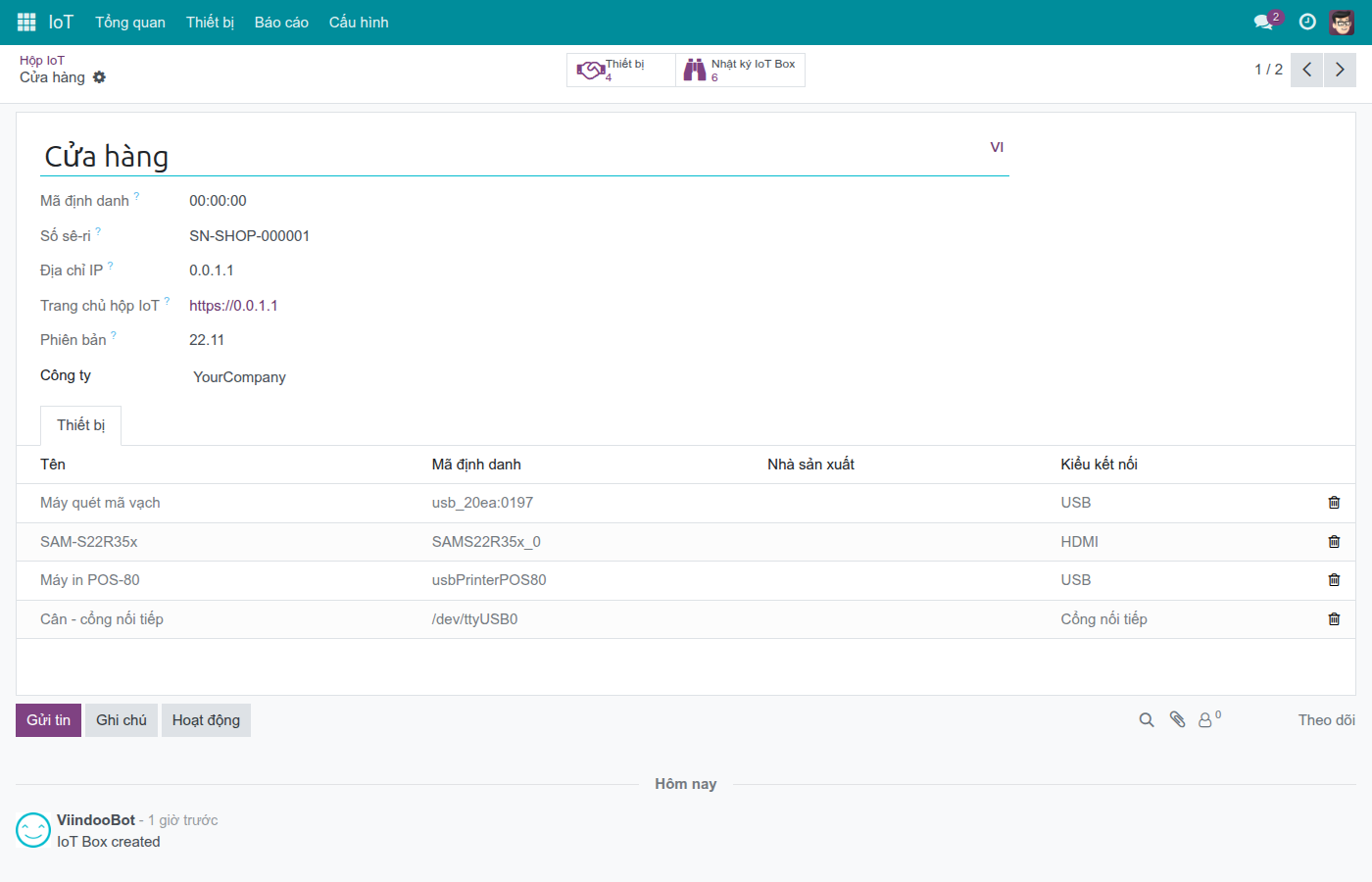Delete the Máy quét mã vạch device row
1372x882 pixels.
click(1334, 503)
